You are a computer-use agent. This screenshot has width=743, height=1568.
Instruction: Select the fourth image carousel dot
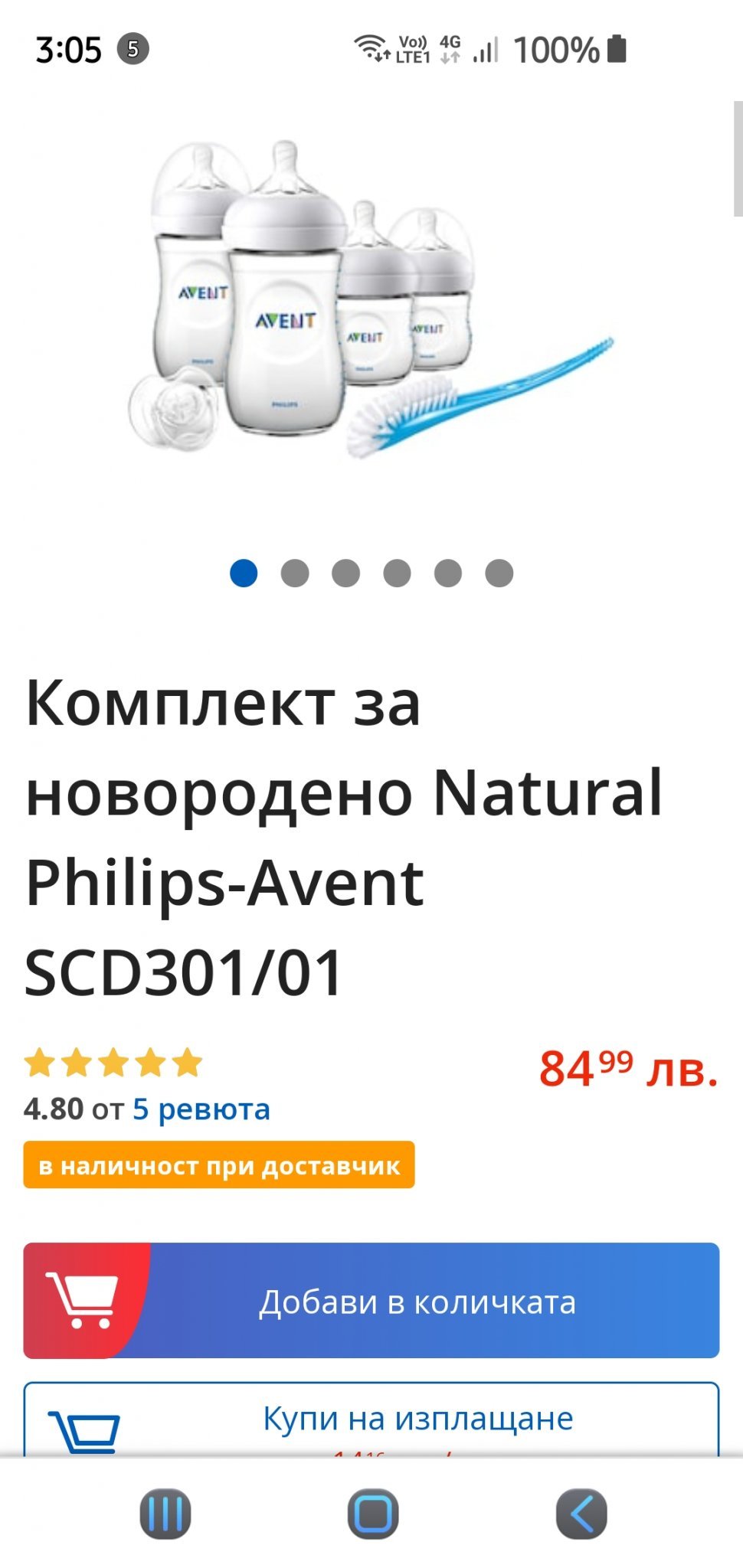point(397,573)
